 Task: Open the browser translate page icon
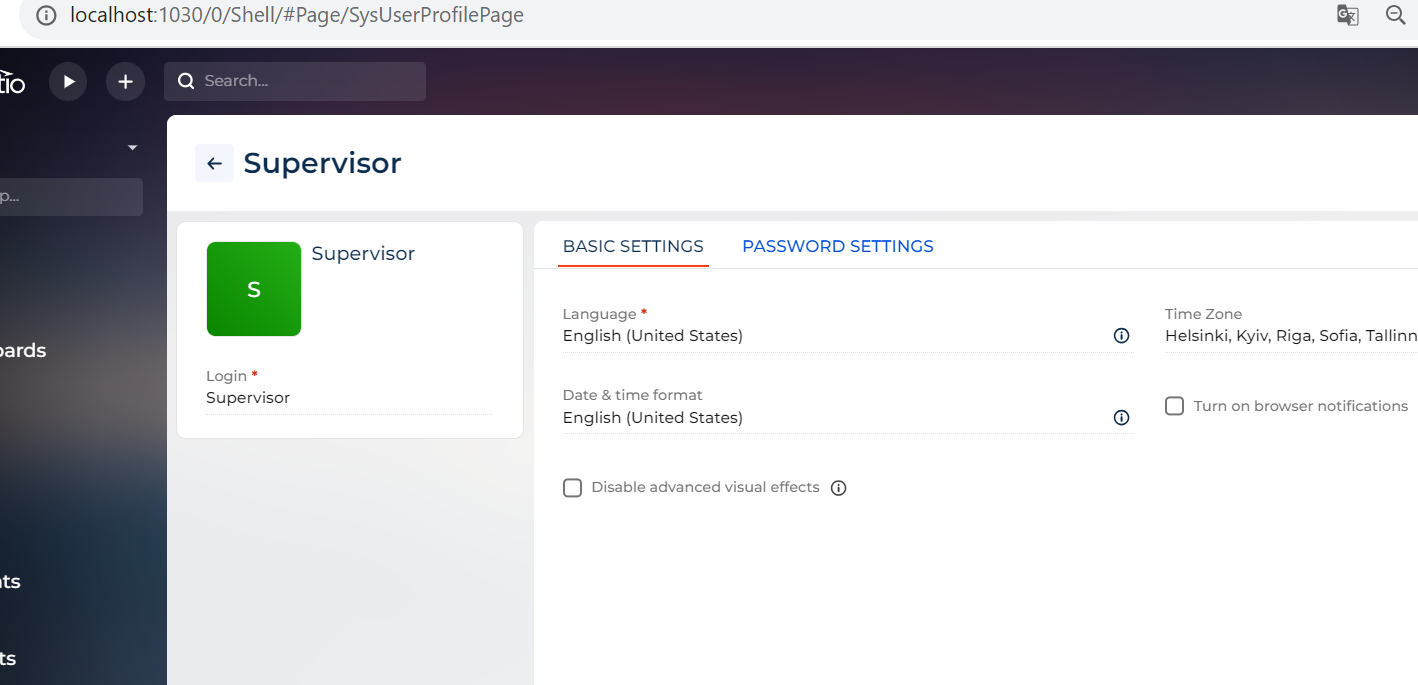pos(1348,15)
